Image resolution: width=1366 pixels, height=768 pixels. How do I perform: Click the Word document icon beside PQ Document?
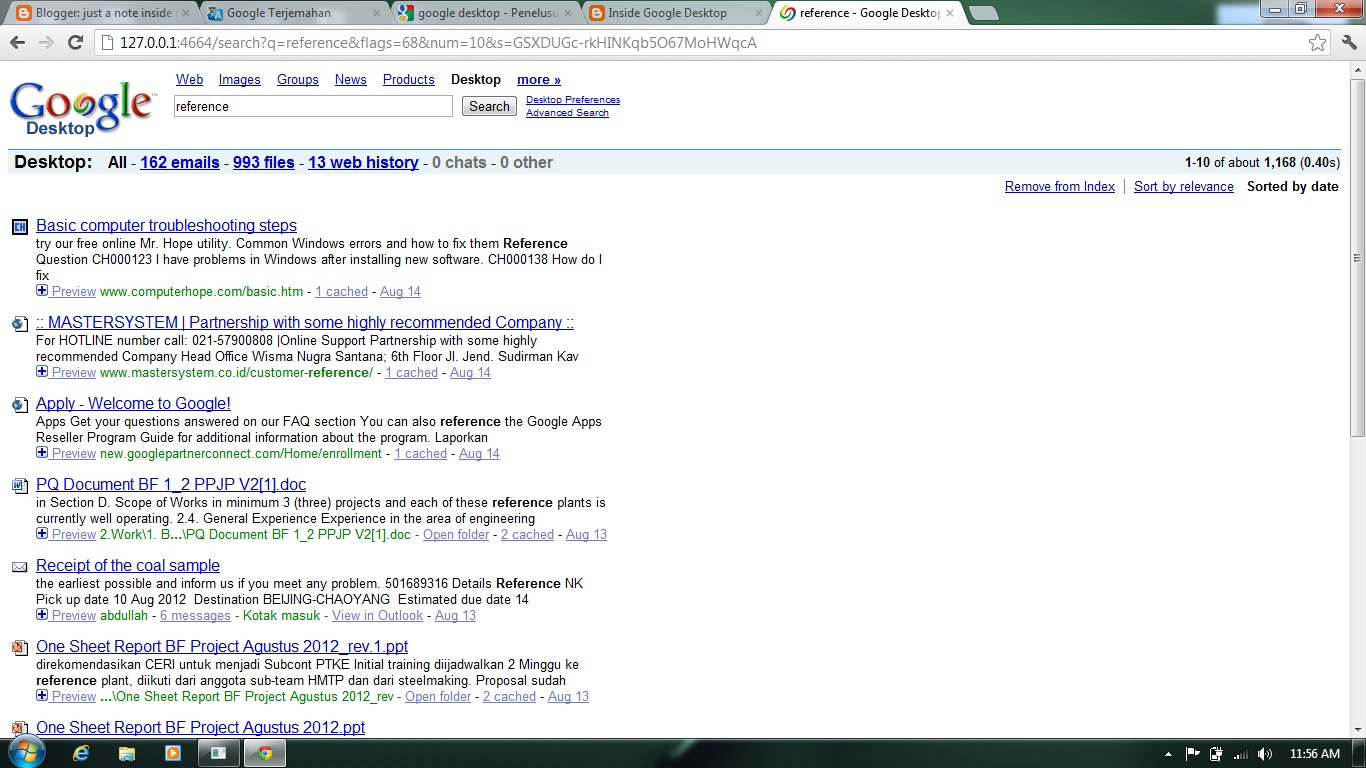(x=19, y=486)
